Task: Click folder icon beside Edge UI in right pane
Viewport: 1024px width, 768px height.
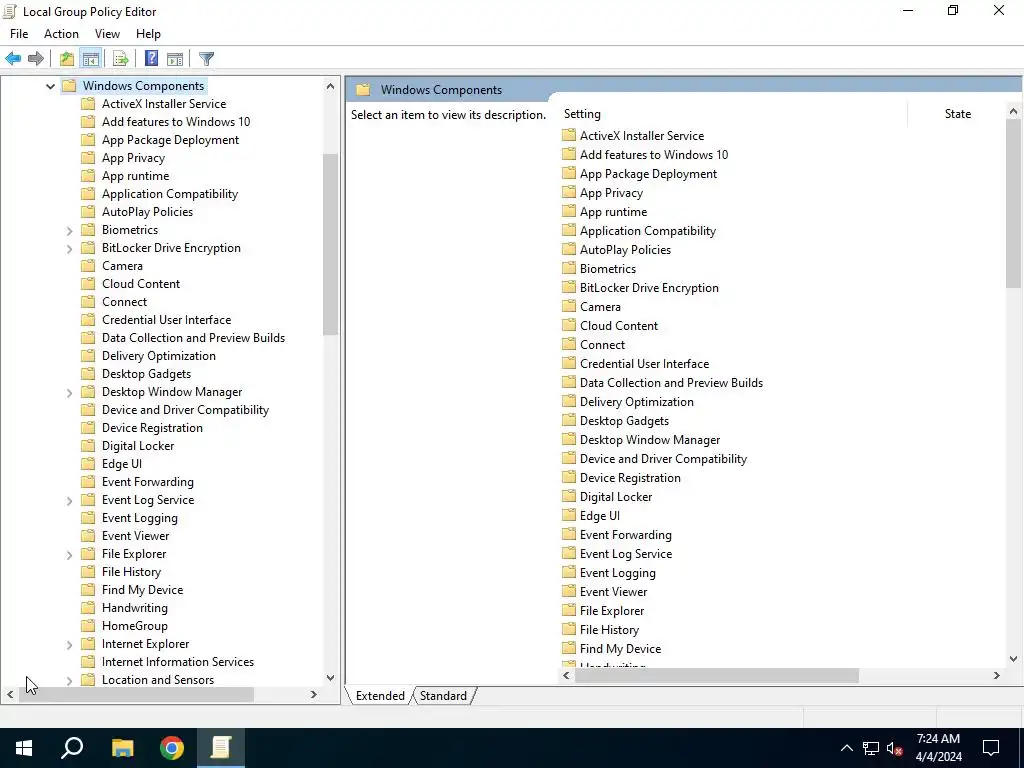Action: point(569,515)
